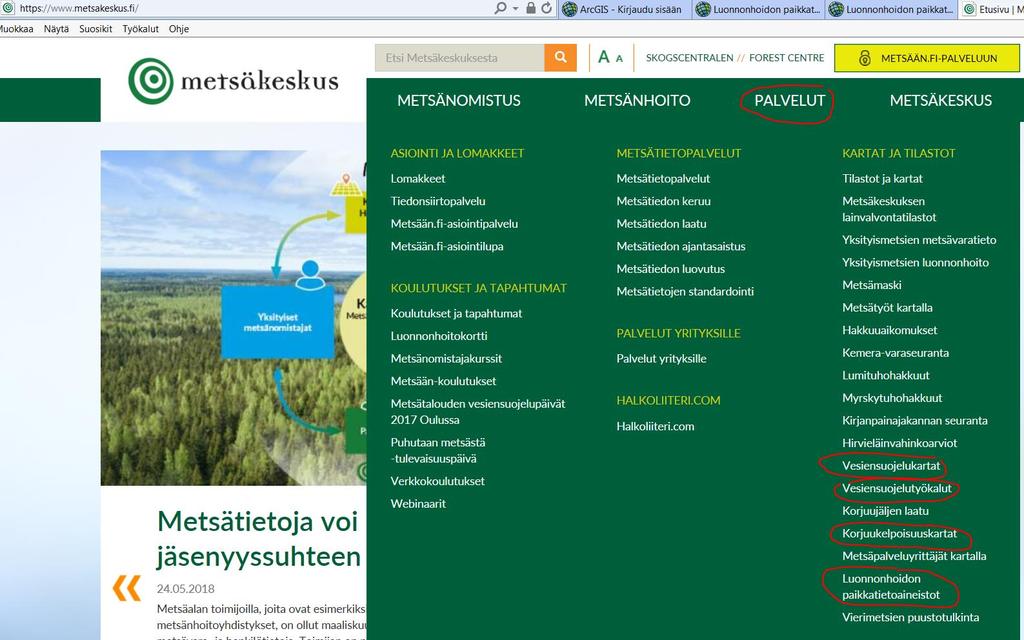This screenshot has height=640, width=1024.
Task: Open the Tiedonsiirtopalvelu link
Action: [x=438, y=201]
